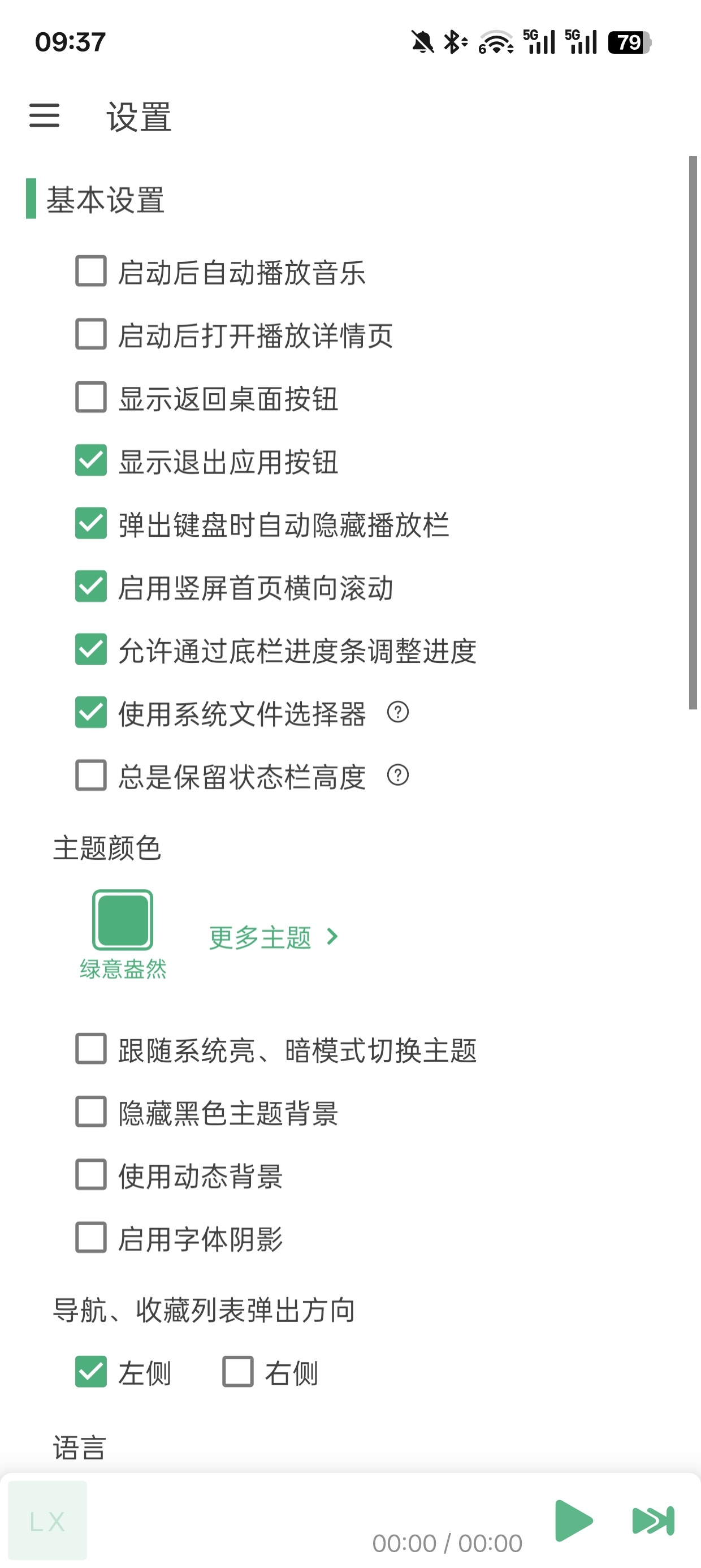Open the hamburger navigation menu
Viewport: 701px width, 1568px height.
click(45, 115)
